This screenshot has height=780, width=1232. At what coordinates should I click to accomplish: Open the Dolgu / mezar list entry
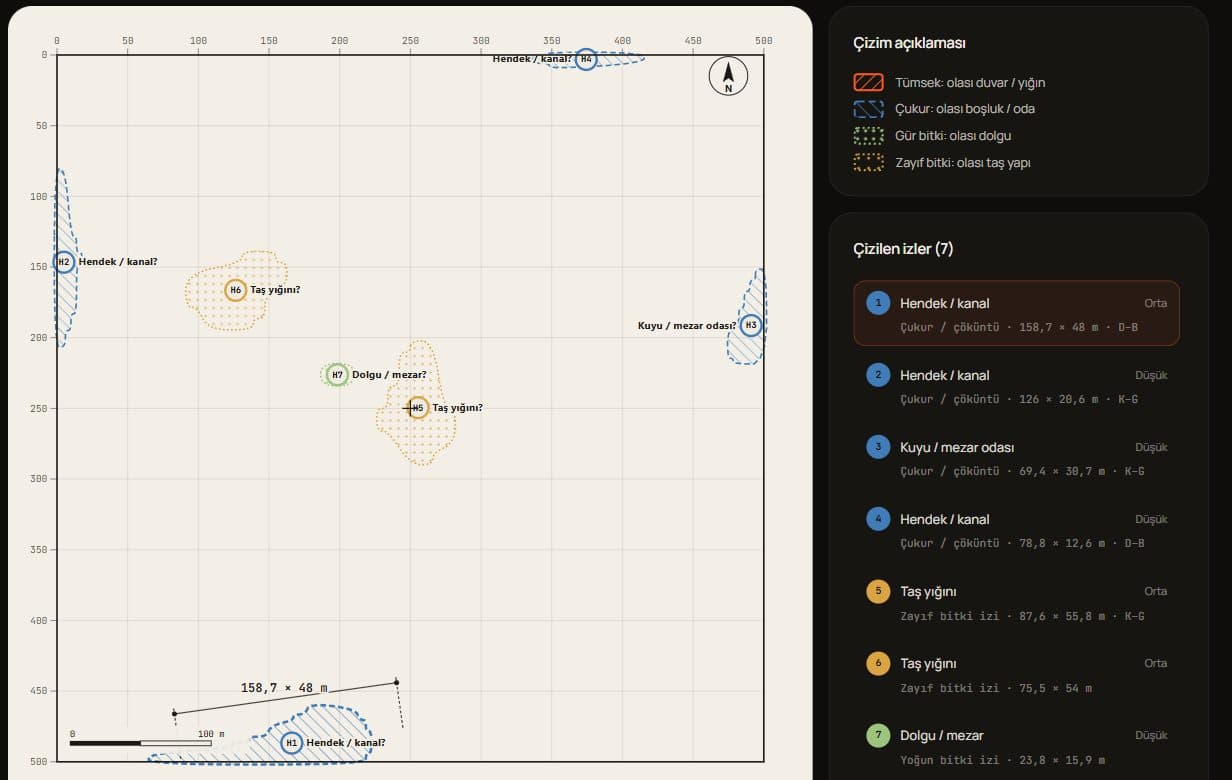coord(1016,745)
